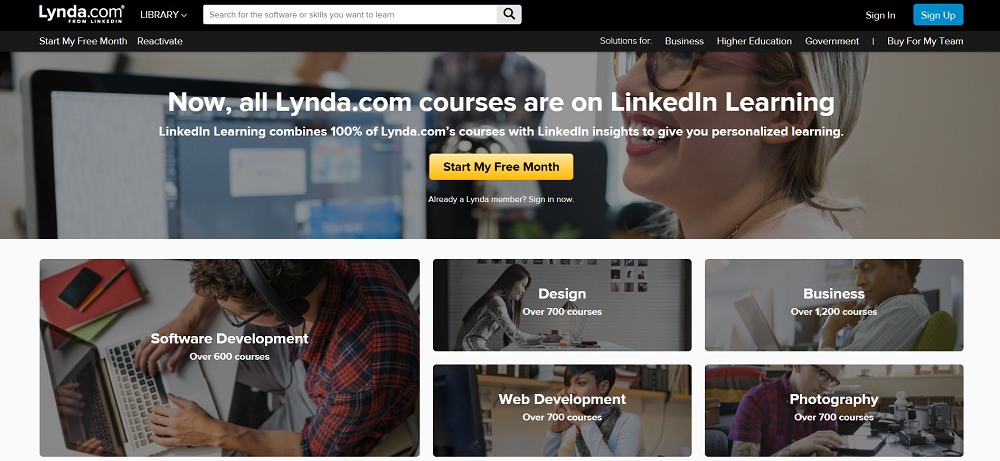Click the Lynda.com logo

[x=82, y=13]
